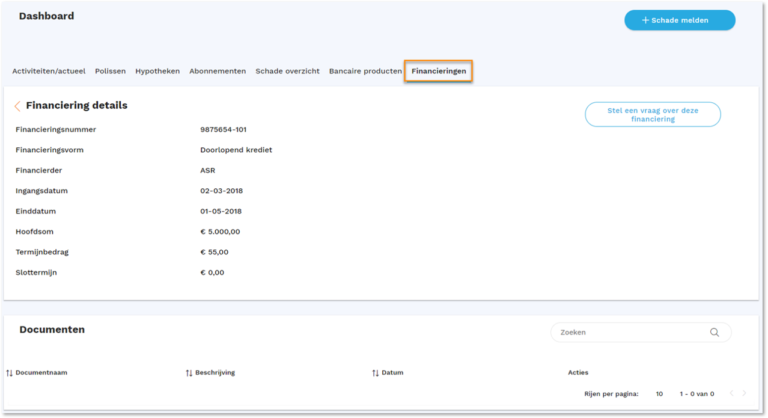The image size is (768, 418).
Task: Go to next page chevron
Action: [744, 393]
